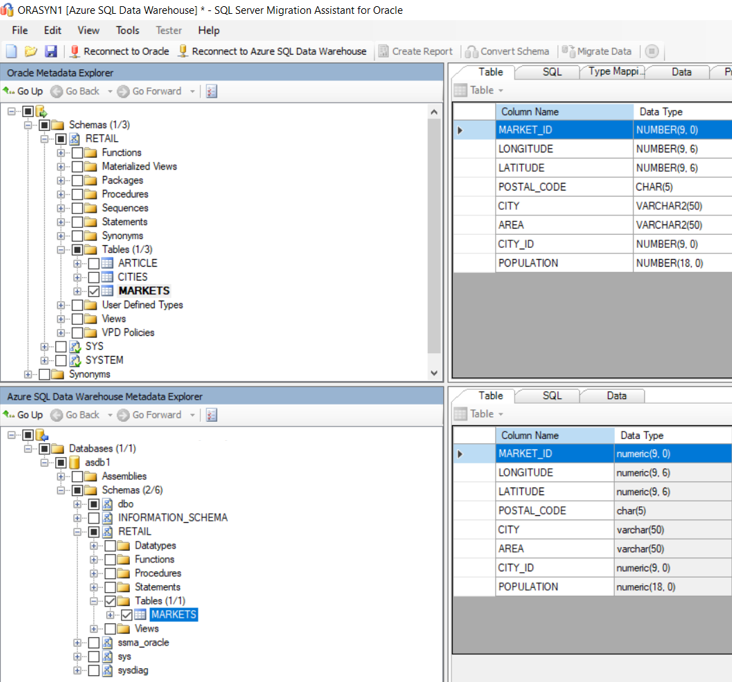Click Migrate Data button

click(597, 51)
